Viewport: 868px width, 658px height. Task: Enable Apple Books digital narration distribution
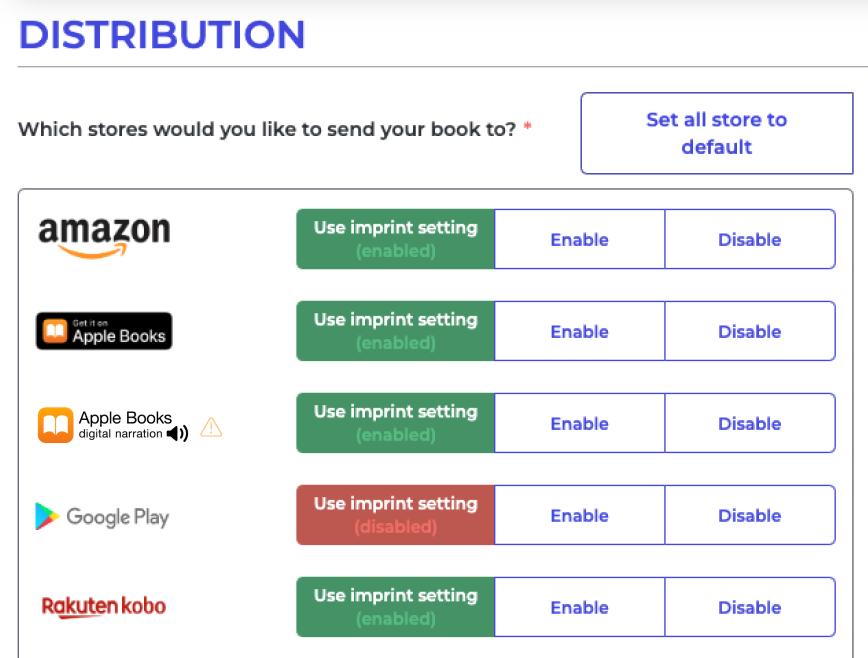click(579, 423)
